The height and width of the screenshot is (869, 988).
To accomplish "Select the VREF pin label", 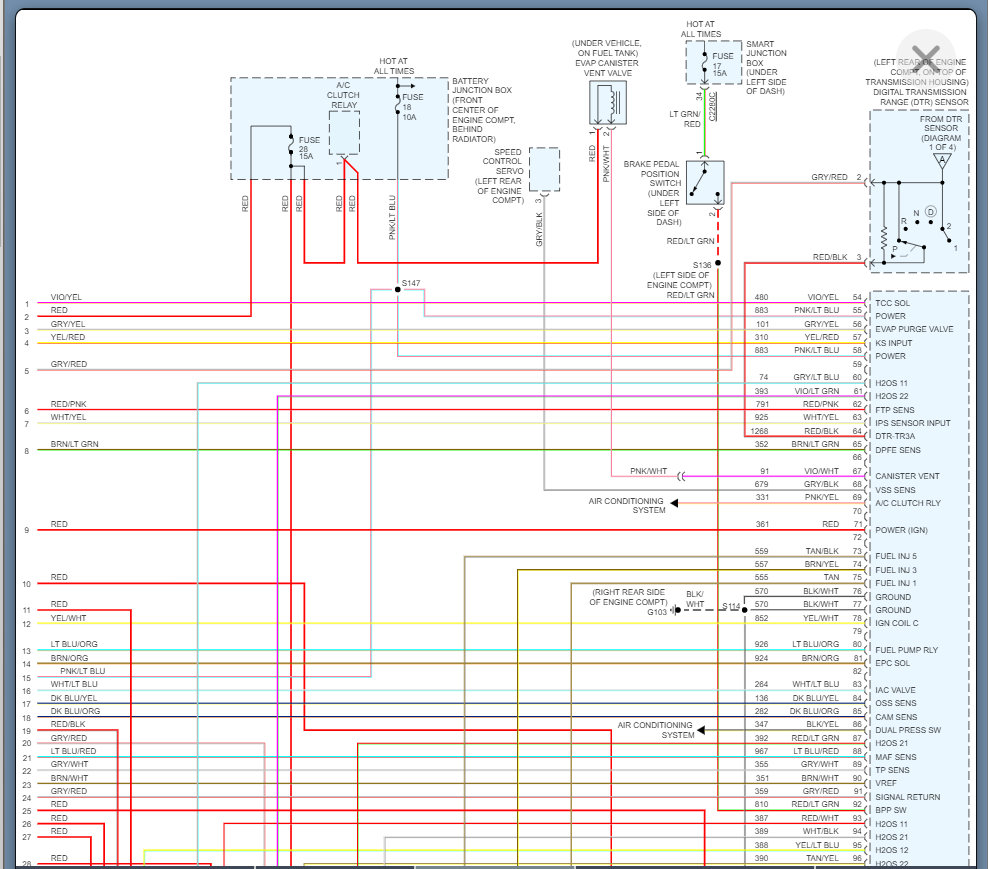I will coord(886,783).
